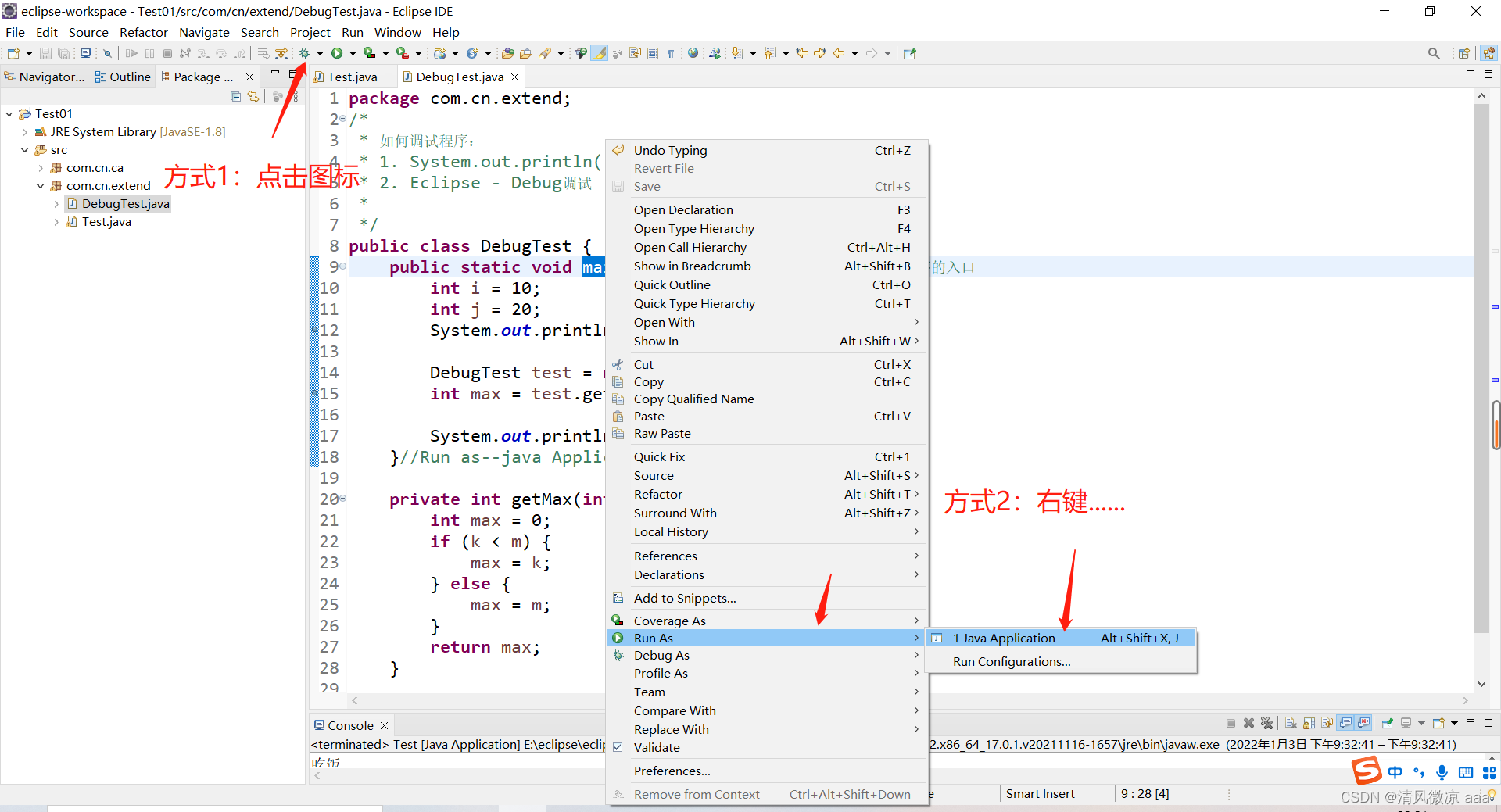Minimize the Package Explorer panel
This screenshot has width=1501, height=812.
pyautogui.click(x=275, y=72)
